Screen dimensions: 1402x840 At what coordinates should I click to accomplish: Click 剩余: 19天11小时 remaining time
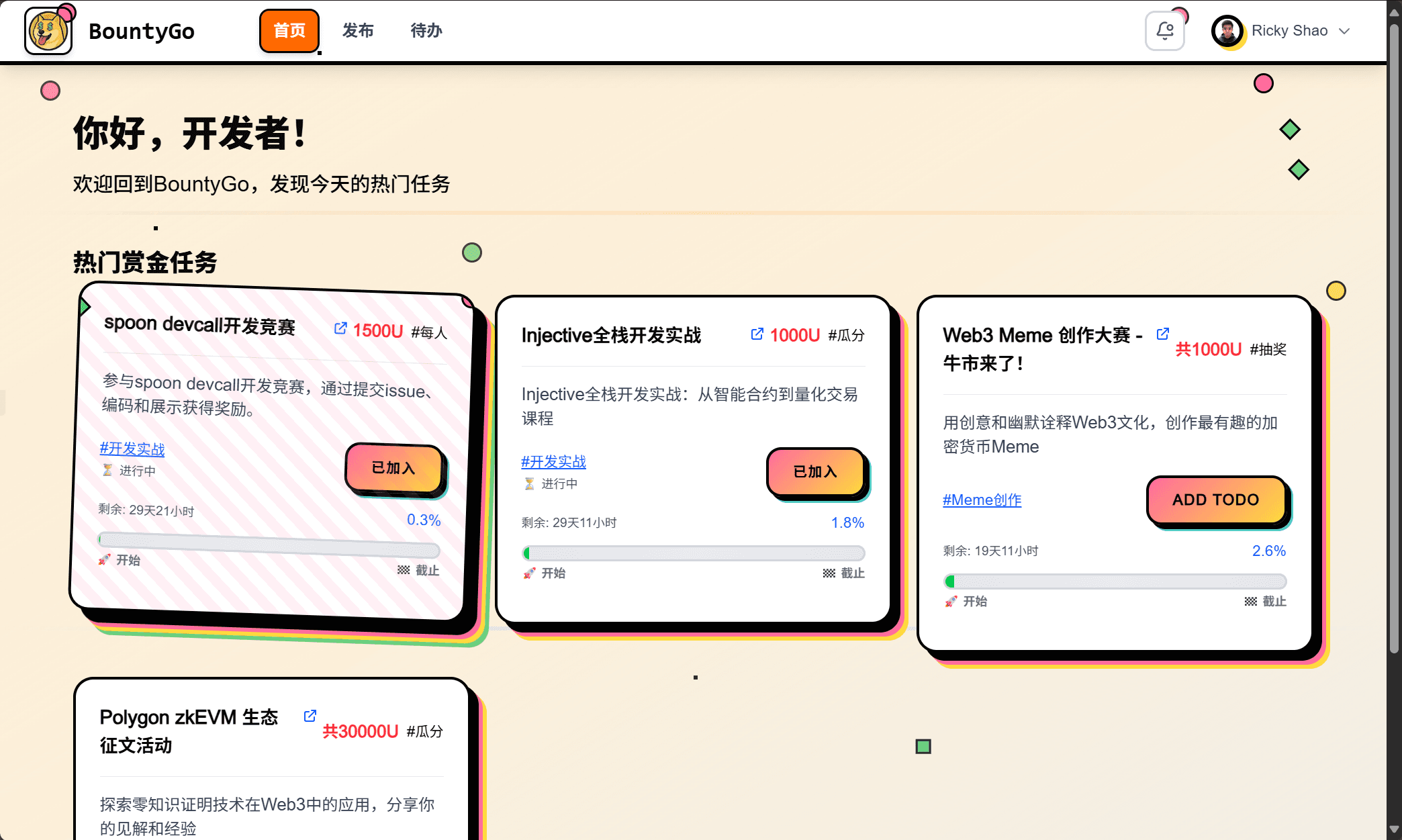coord(991,551)
